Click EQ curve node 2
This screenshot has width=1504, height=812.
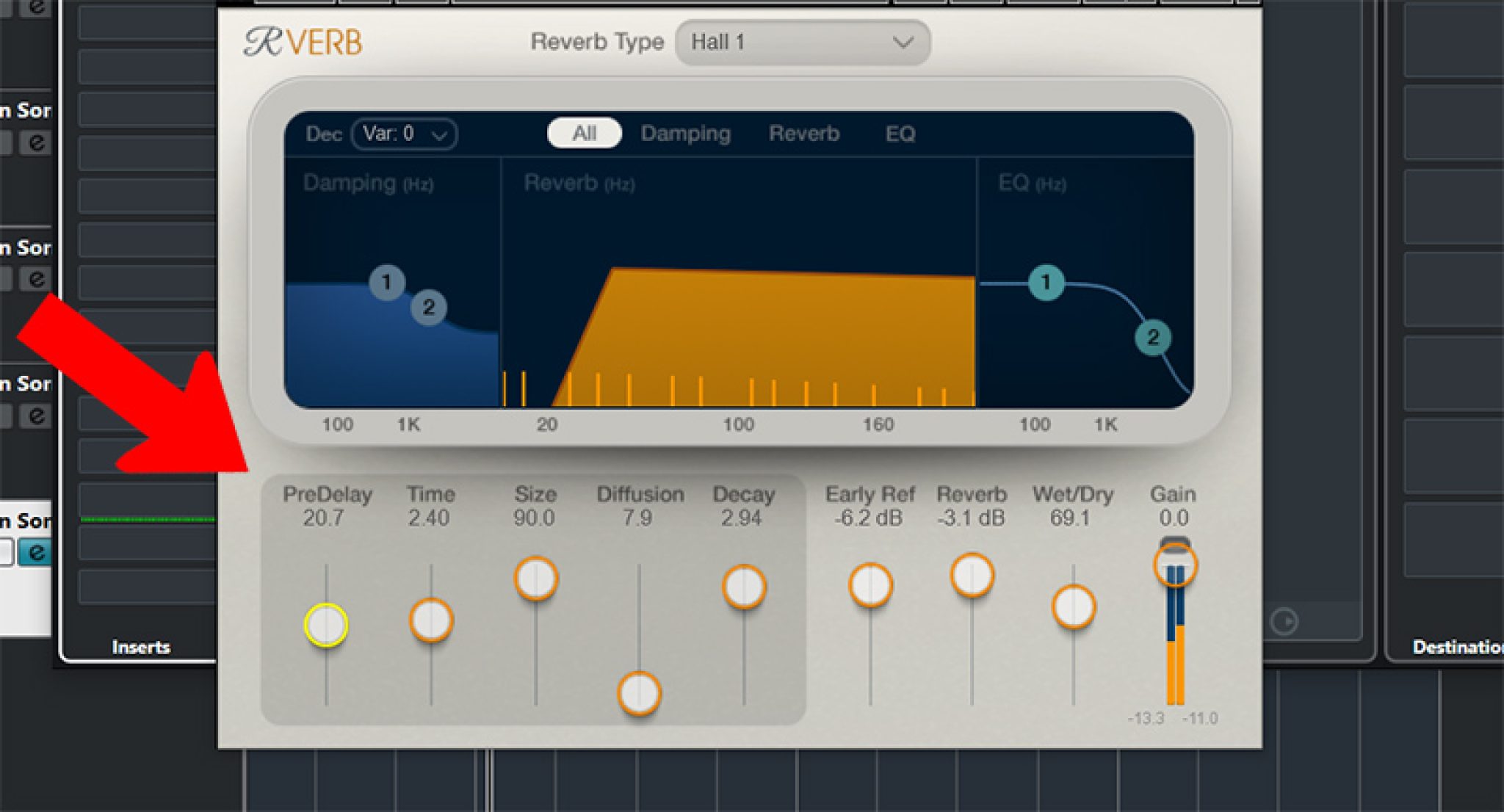point(1151,337)
